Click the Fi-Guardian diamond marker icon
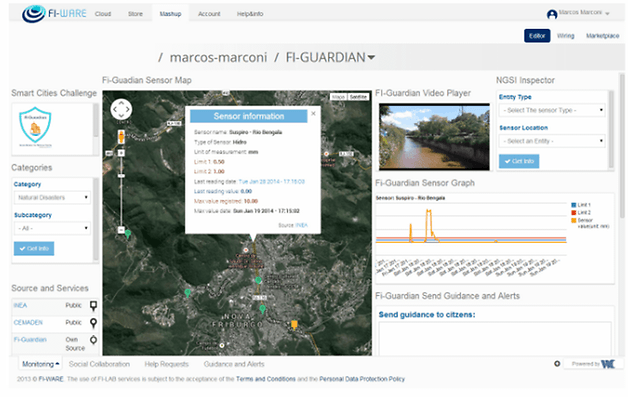The image size is (628, 397). click(93, 340)
